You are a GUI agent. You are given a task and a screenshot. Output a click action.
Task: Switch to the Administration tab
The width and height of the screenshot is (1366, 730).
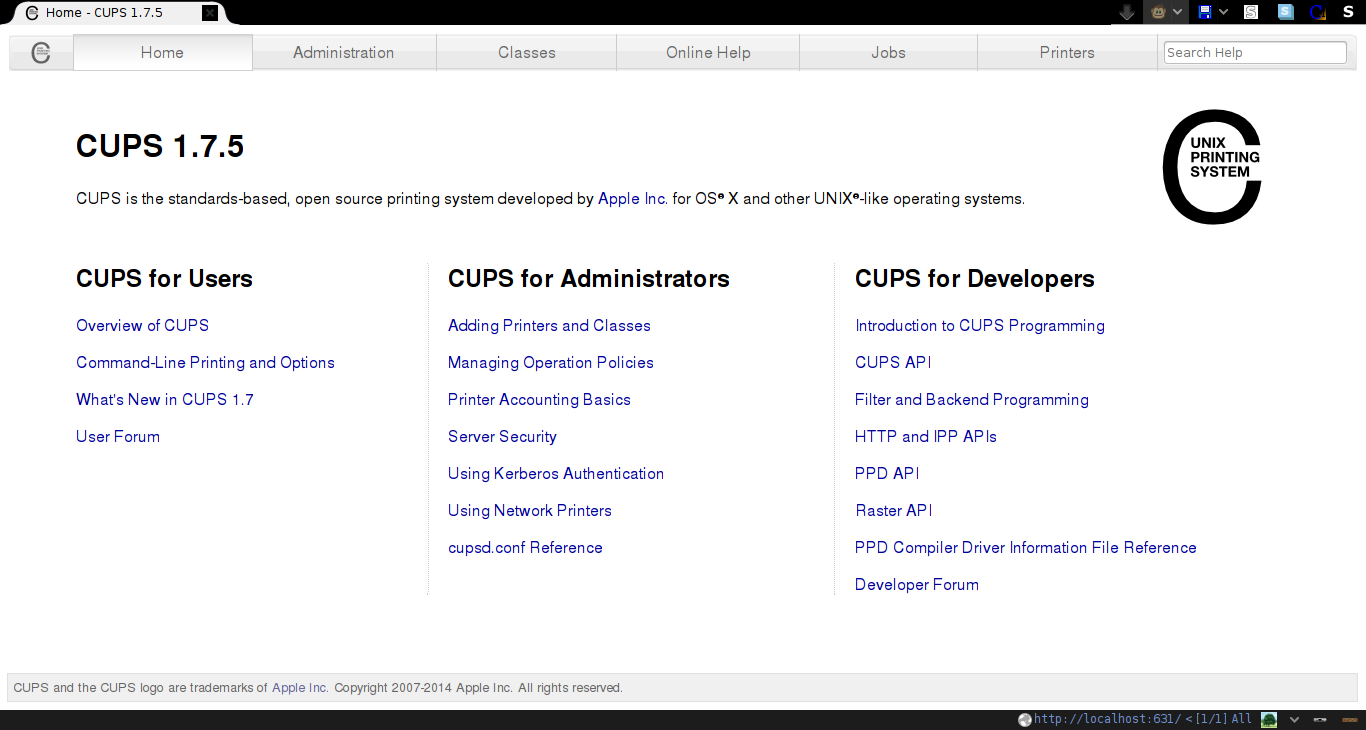(344, 52)
